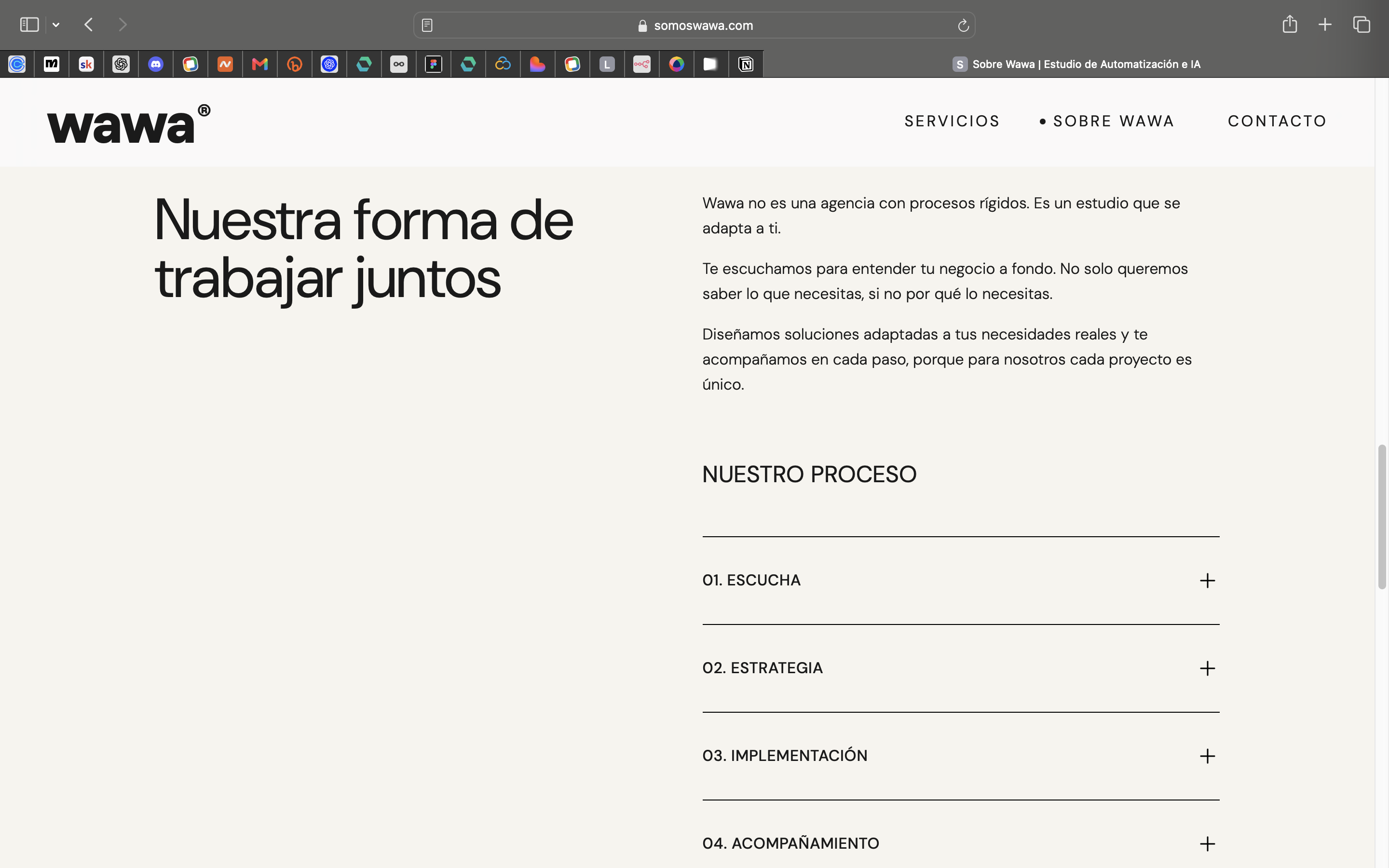1389x868 pixels.
Task: Click the wawa logo to go home
Action: pyautogui.click(x=129, y=123)
